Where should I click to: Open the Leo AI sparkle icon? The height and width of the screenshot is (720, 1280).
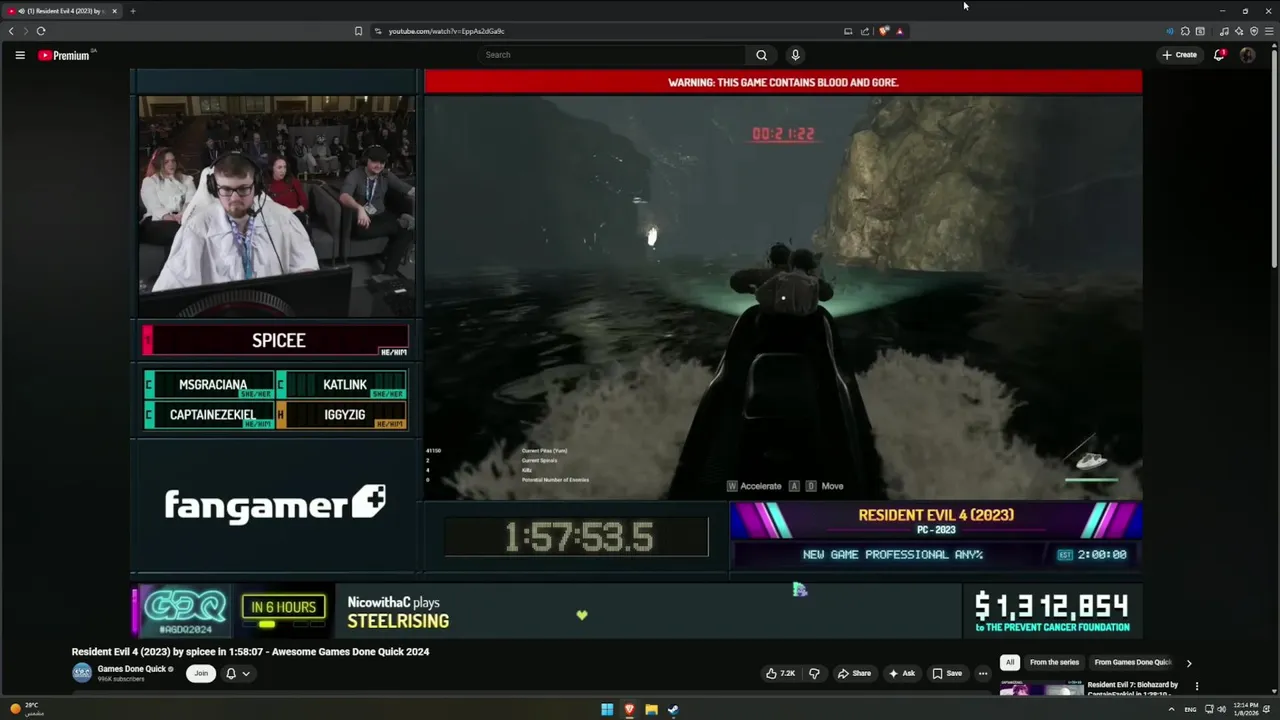[1239, 31]
